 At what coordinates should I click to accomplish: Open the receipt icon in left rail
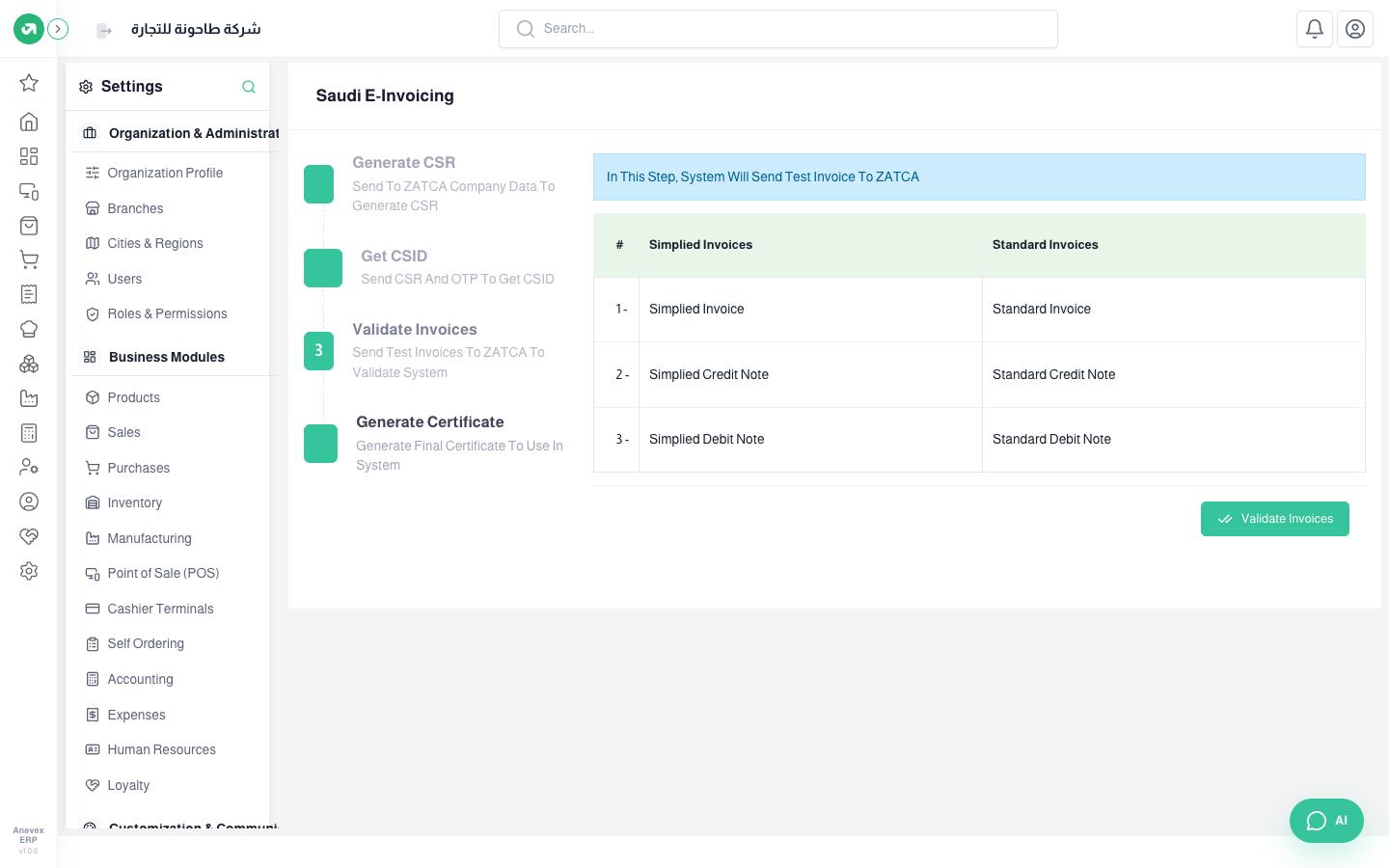(29, 294)
